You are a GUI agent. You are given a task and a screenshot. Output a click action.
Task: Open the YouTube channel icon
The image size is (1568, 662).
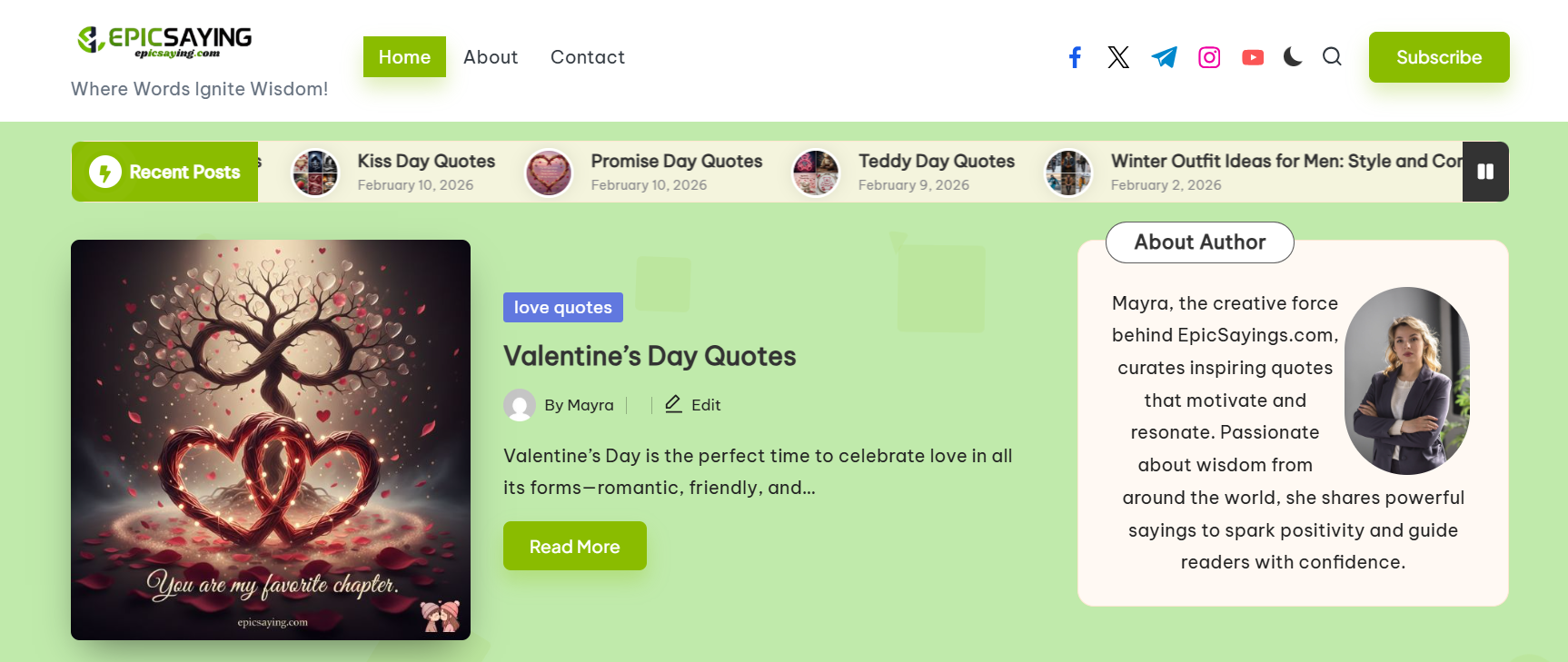[1253, 57]
